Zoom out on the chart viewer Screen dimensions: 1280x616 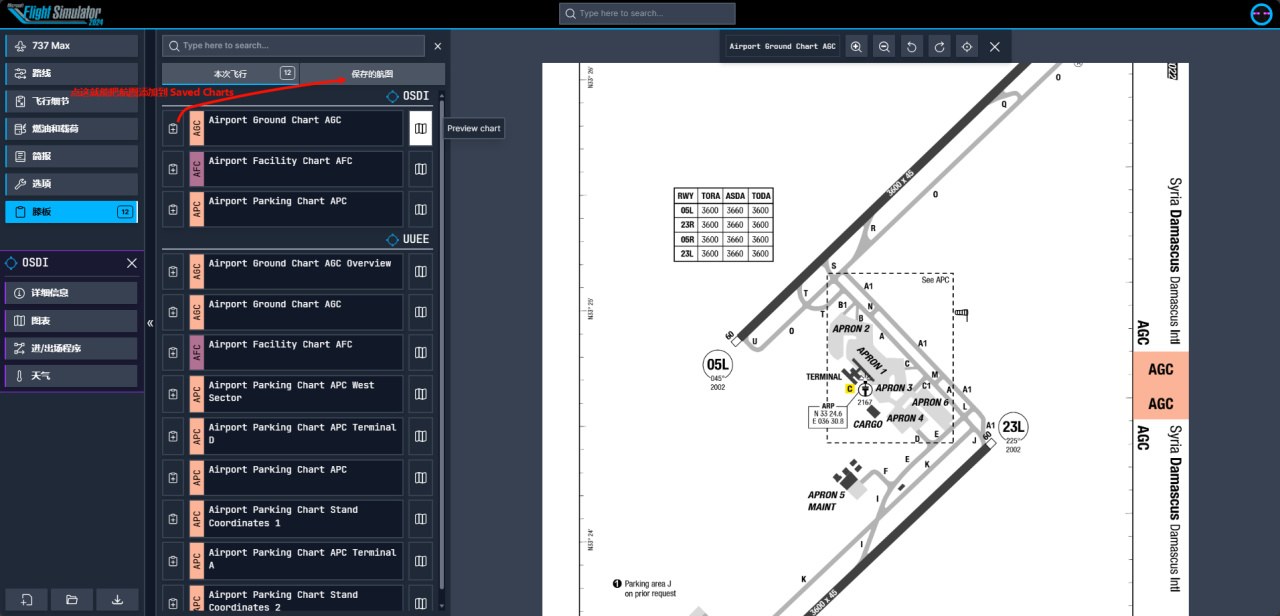click(884, 46)
